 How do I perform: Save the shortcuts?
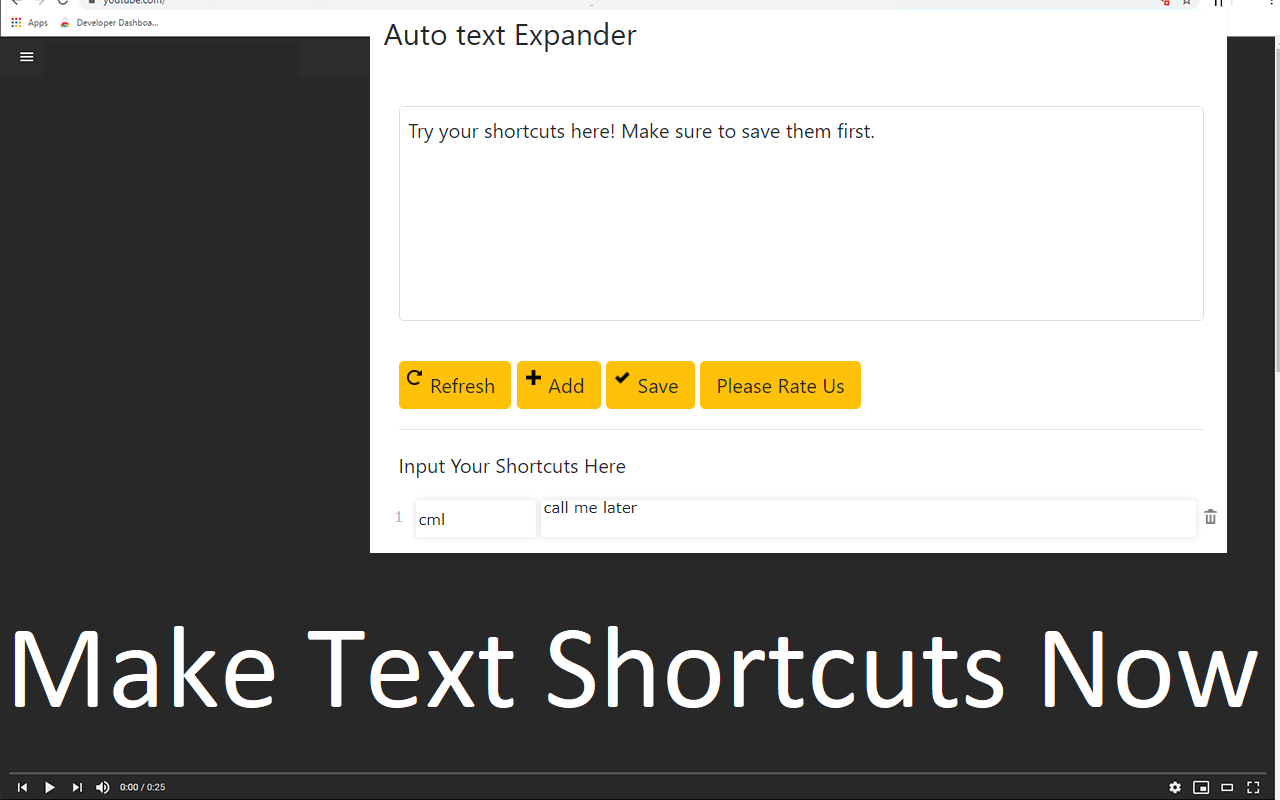650,385
